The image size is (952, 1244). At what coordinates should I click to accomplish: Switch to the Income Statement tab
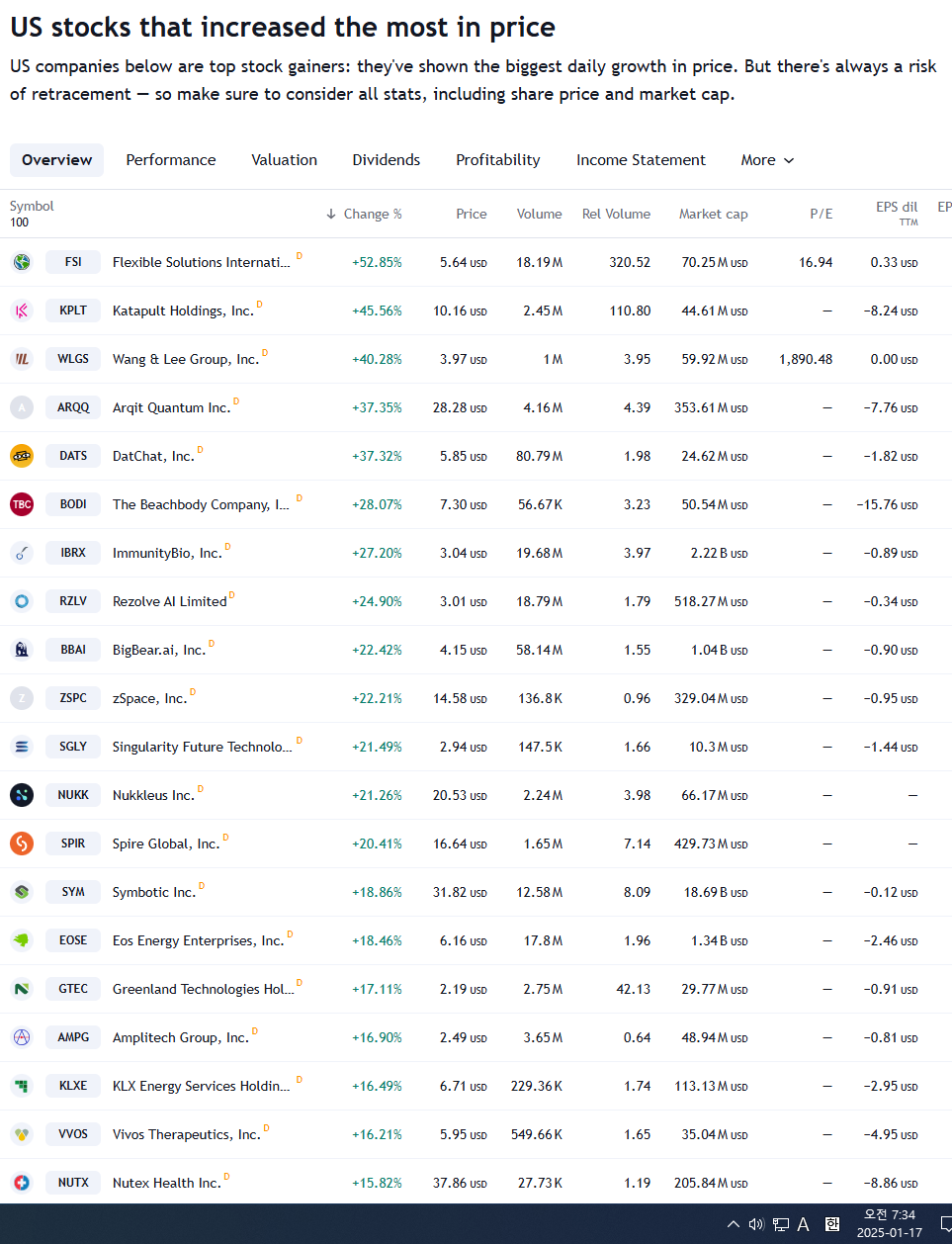642,160
